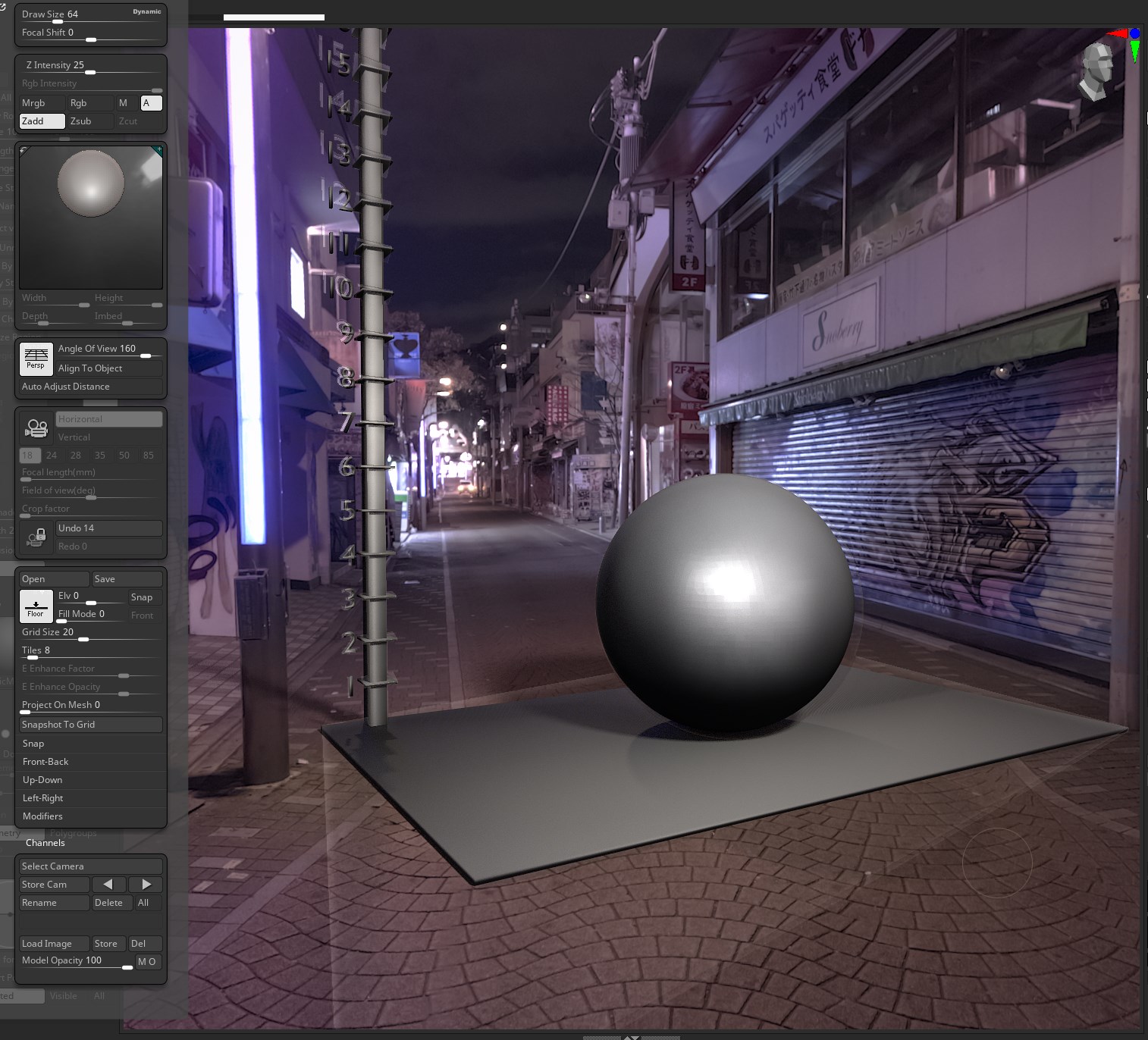Toggle the Zadd mode button
Viewport: 1148px width, 1040px height.
pos(42,121)
